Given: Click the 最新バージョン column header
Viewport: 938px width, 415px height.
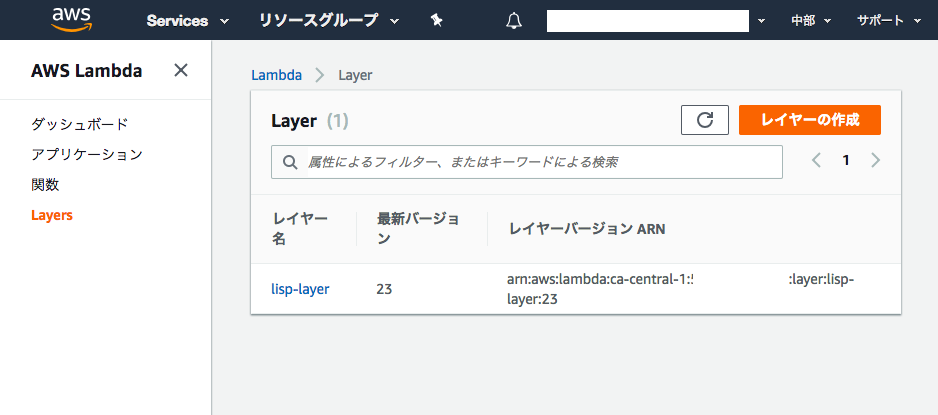Looking at the screenshot, I should coord(419,228).
